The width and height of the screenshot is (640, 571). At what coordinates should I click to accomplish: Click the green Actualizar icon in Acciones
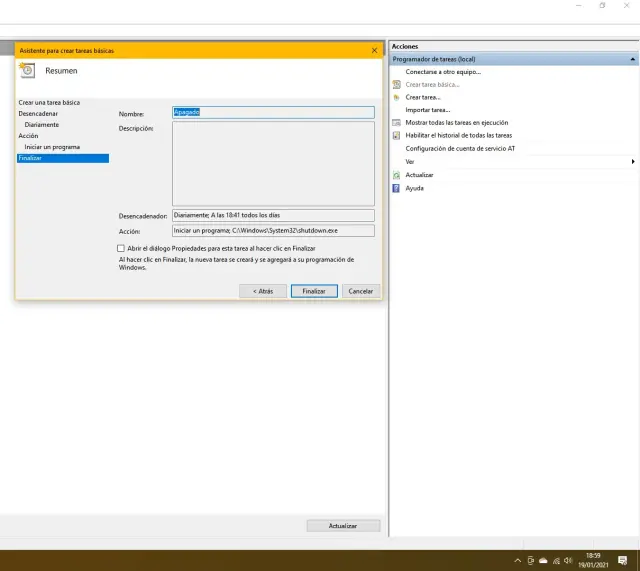pos(397,175)
